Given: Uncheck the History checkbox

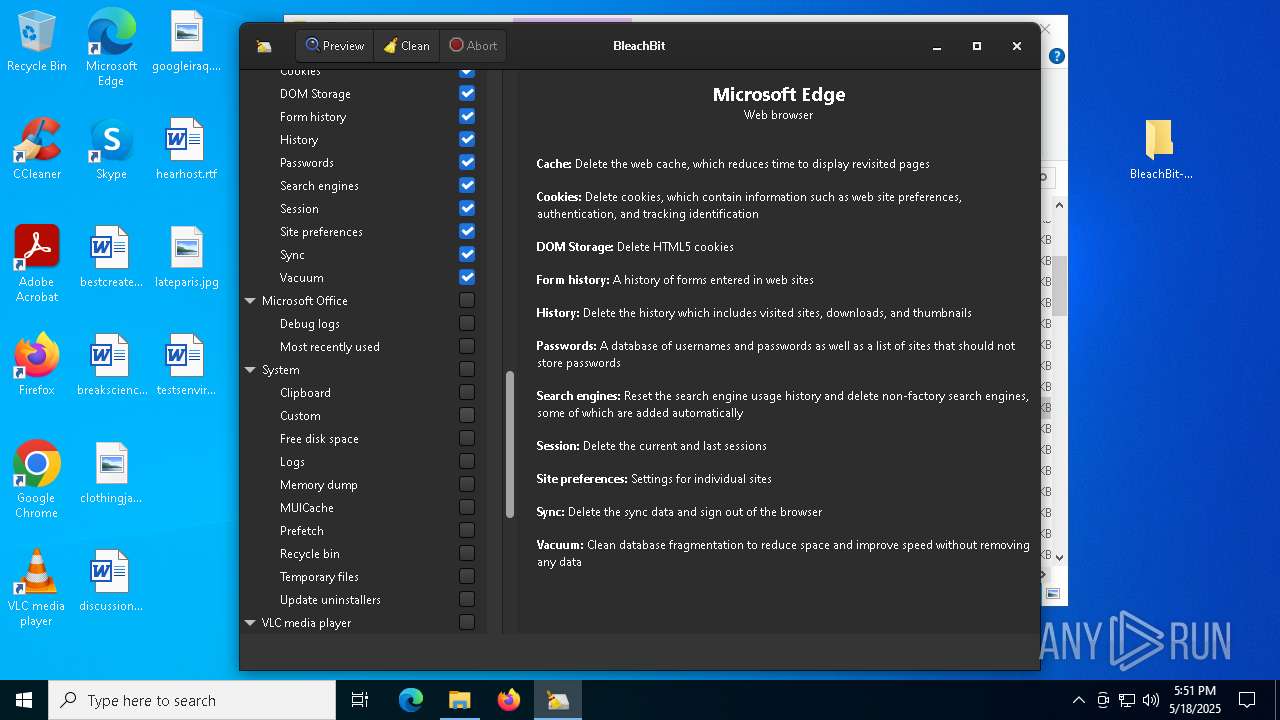Looking at the screenshot, I should tap(467, 139).
